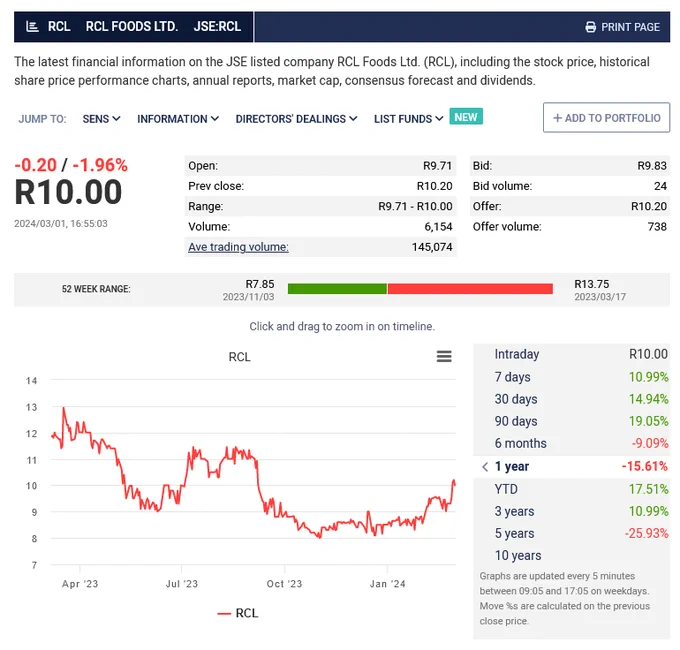Expand the DIRECTORS' DEALINGS dropdown
This screenshot has height=650, width=680.
tap(296, 119)
